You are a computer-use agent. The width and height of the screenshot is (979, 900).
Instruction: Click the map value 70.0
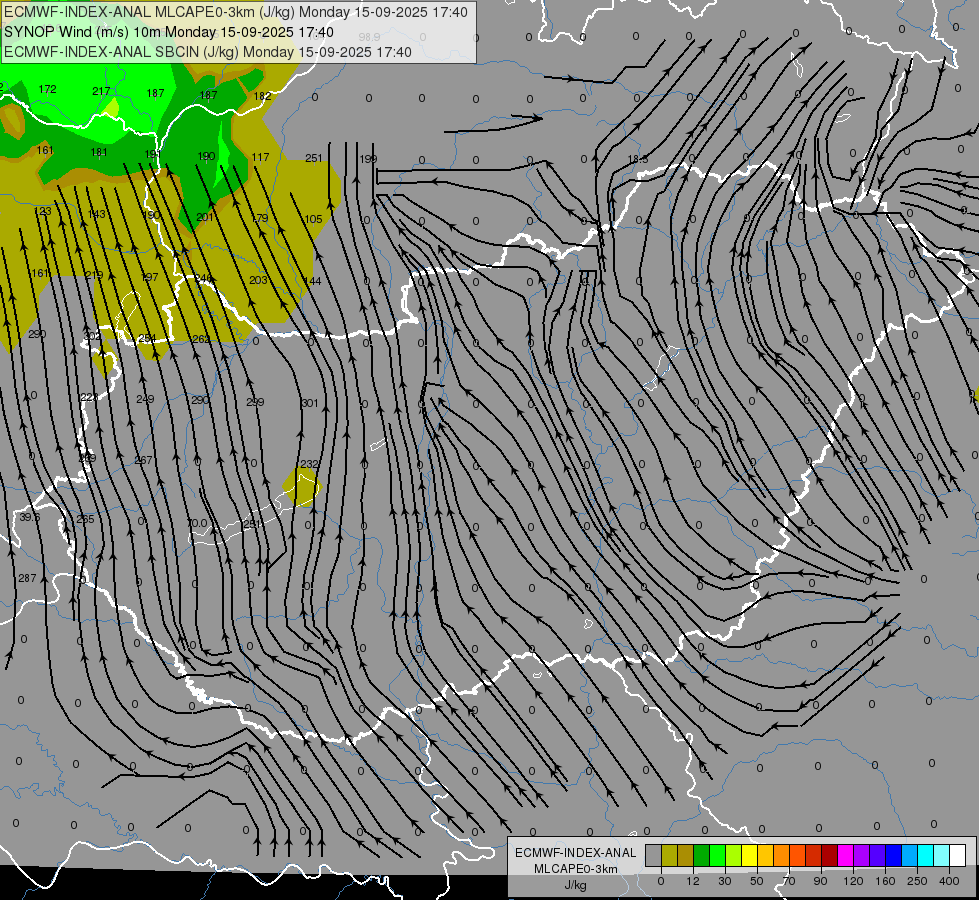[x=197, y=523]
